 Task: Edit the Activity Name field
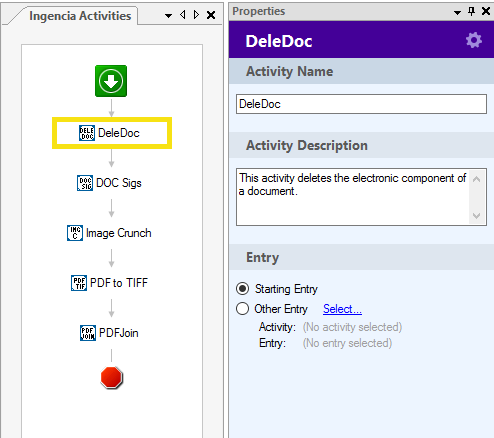[361, 104]
